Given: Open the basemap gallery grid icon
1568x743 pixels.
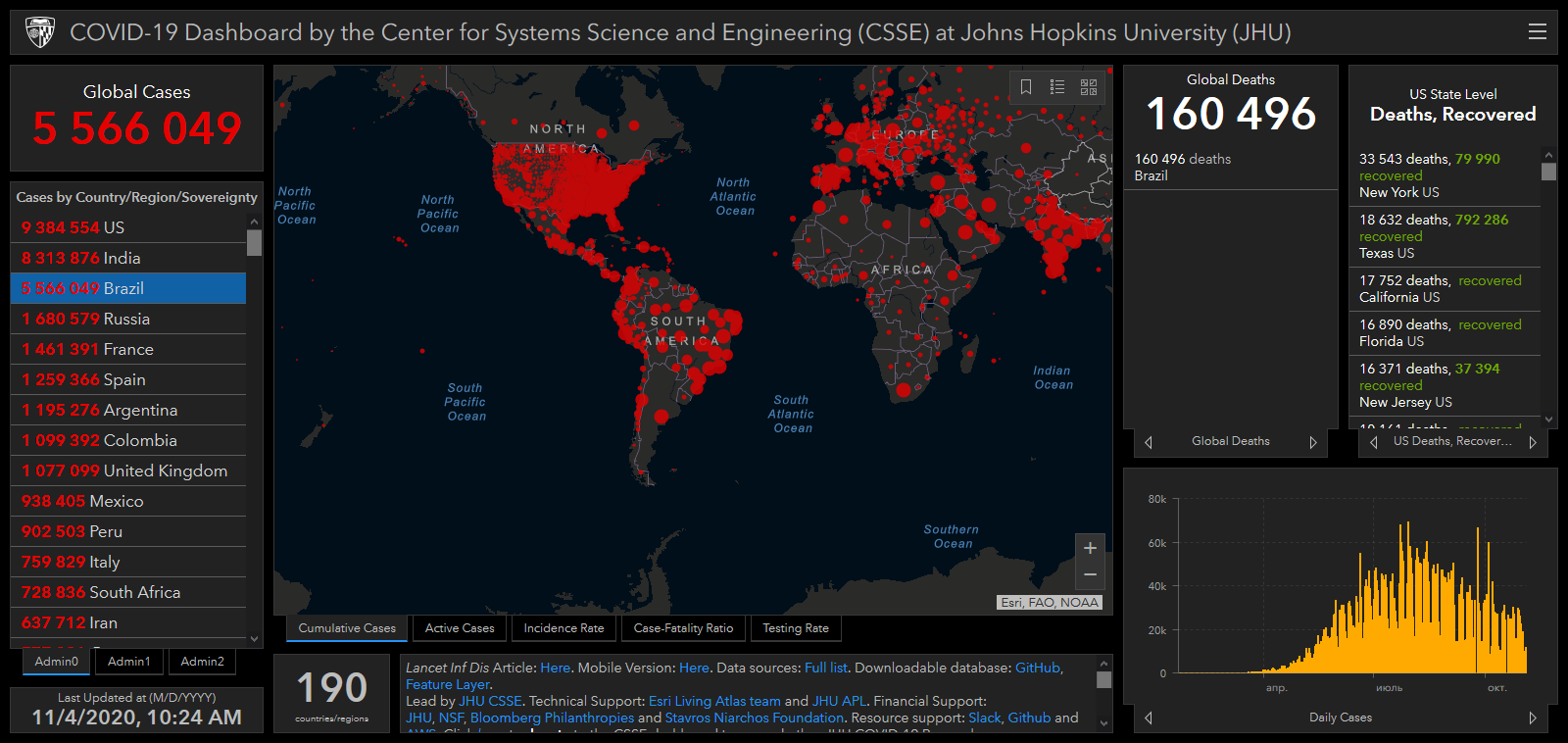Looking at the screenshot, I should pyautogui.click(x=1089, y=87).
